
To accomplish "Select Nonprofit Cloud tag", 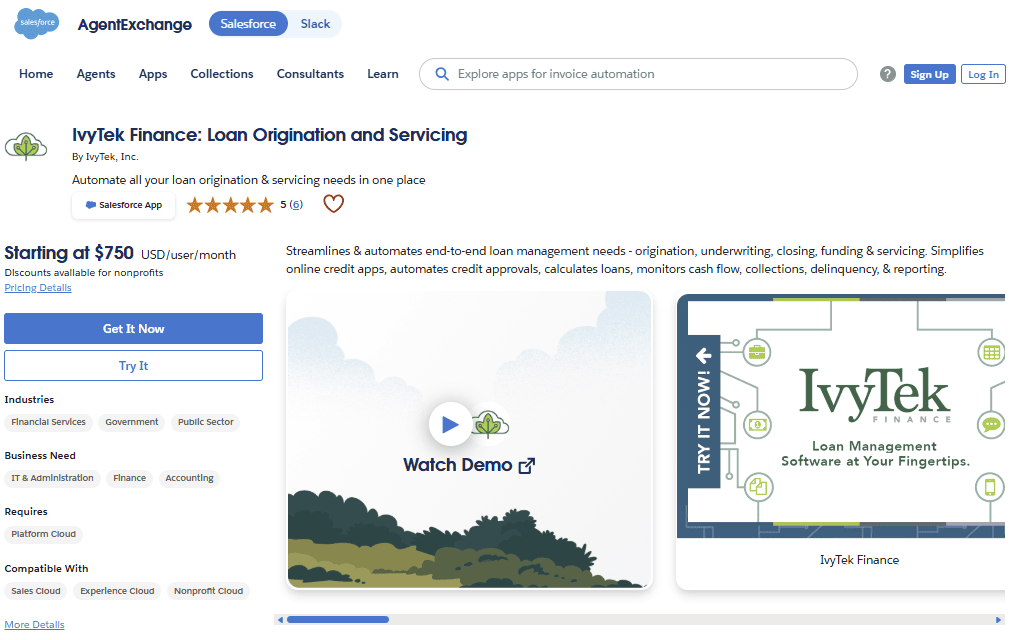I will click(x=208, y=591).
